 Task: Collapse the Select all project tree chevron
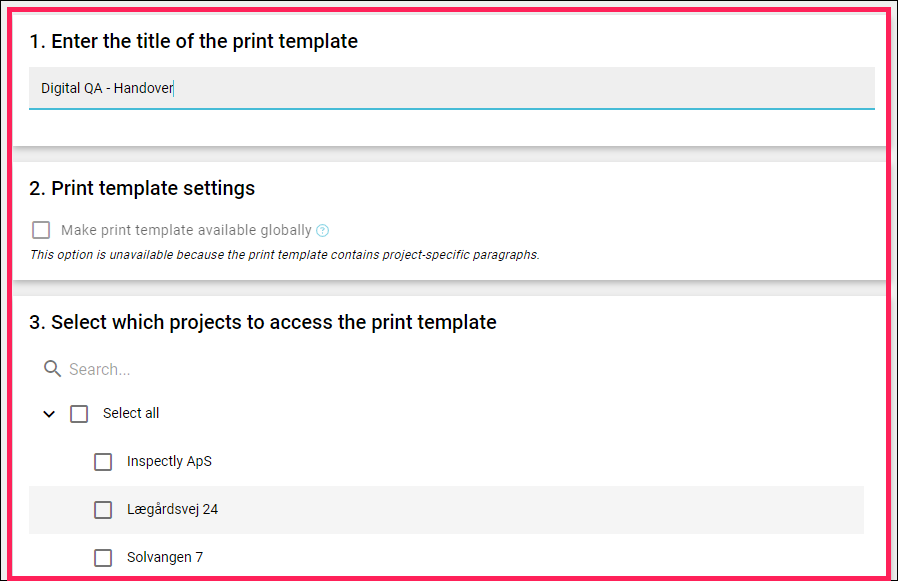(49, 414)
